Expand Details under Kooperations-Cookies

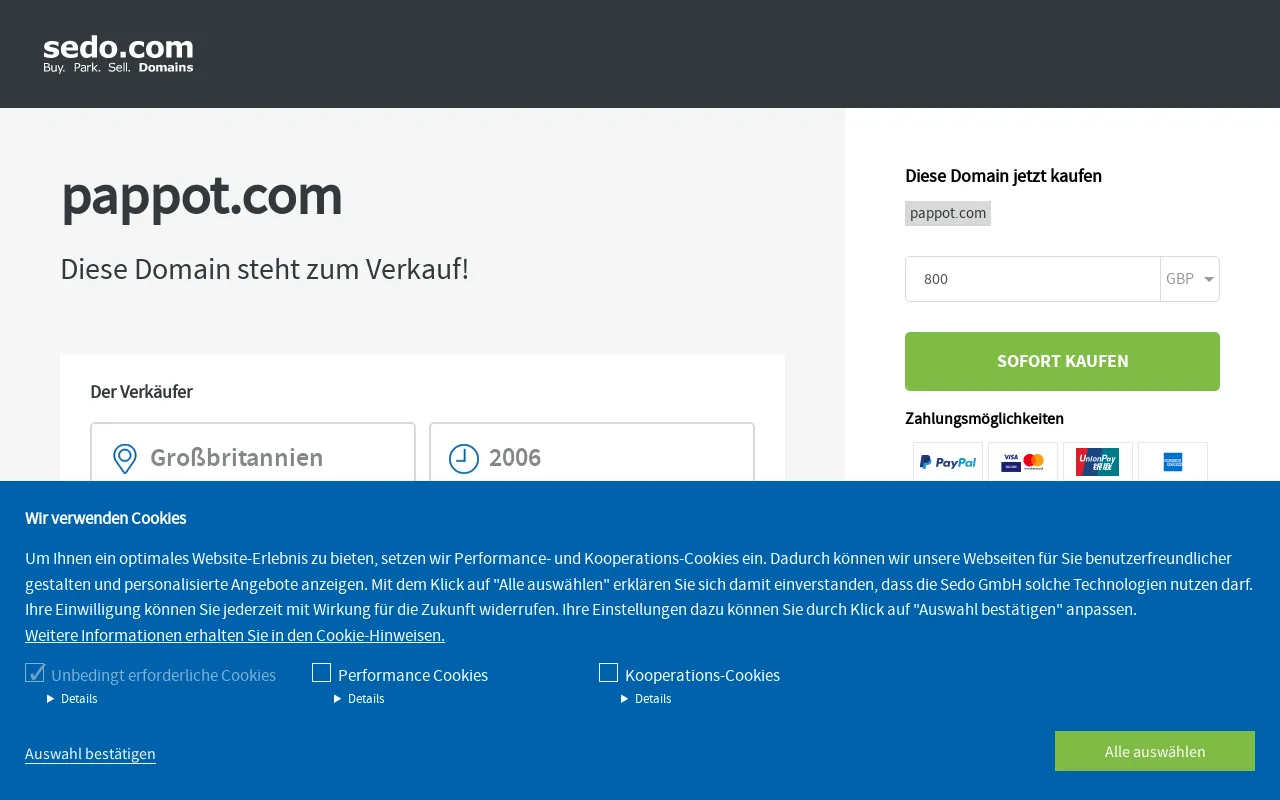point(646,699)
